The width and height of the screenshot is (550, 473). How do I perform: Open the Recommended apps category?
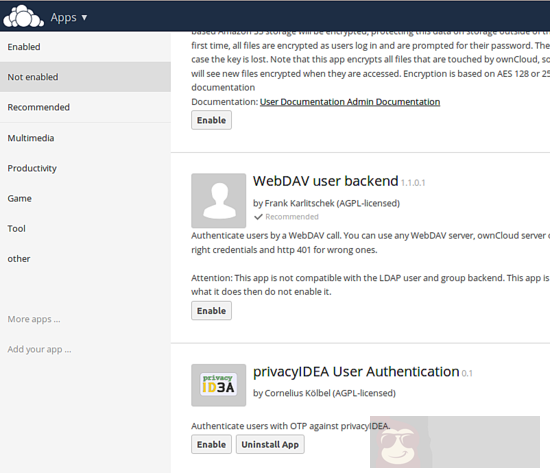point(85,107)
